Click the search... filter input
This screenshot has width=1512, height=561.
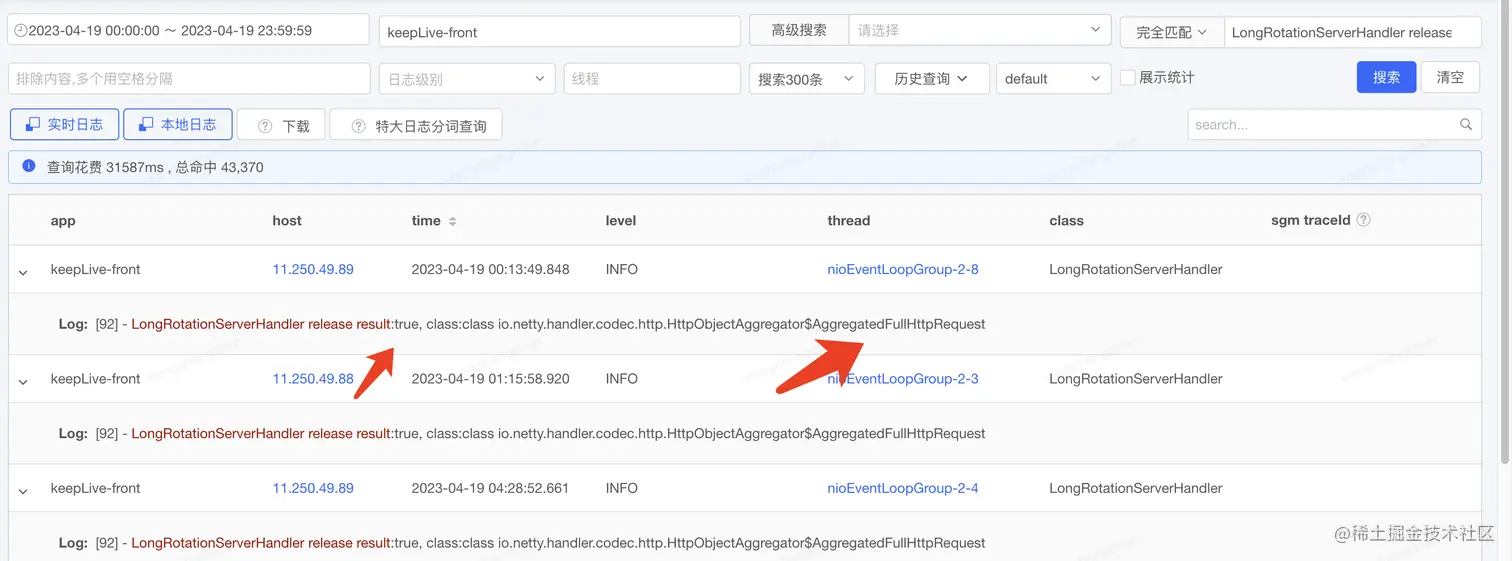tap(1335, 125)
